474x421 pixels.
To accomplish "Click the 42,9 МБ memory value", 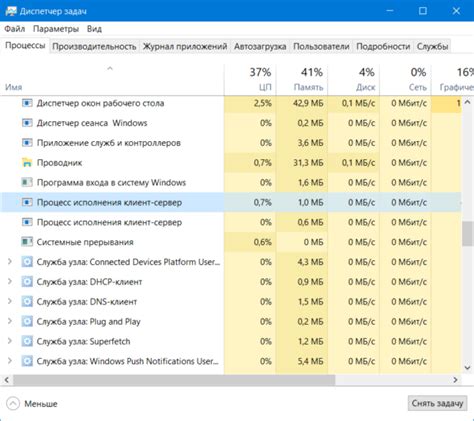I will coord(308,103).
